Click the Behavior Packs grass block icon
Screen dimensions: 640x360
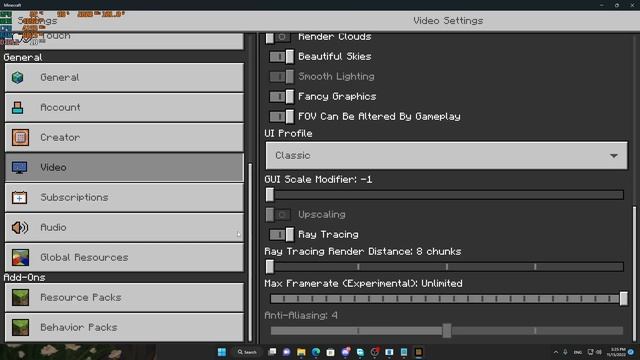20,327
